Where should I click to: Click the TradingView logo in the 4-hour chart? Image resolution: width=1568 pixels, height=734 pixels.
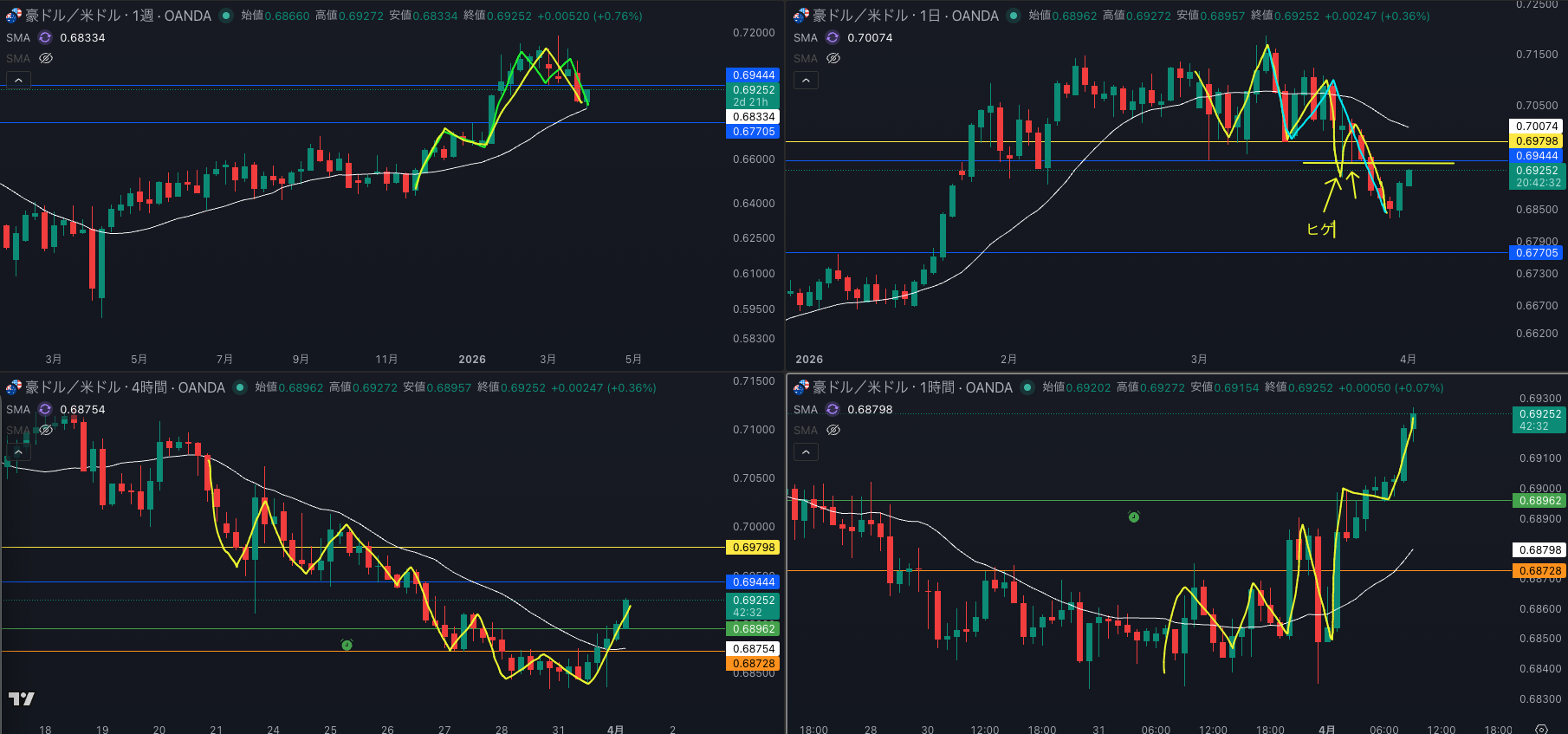click(22, 698)
